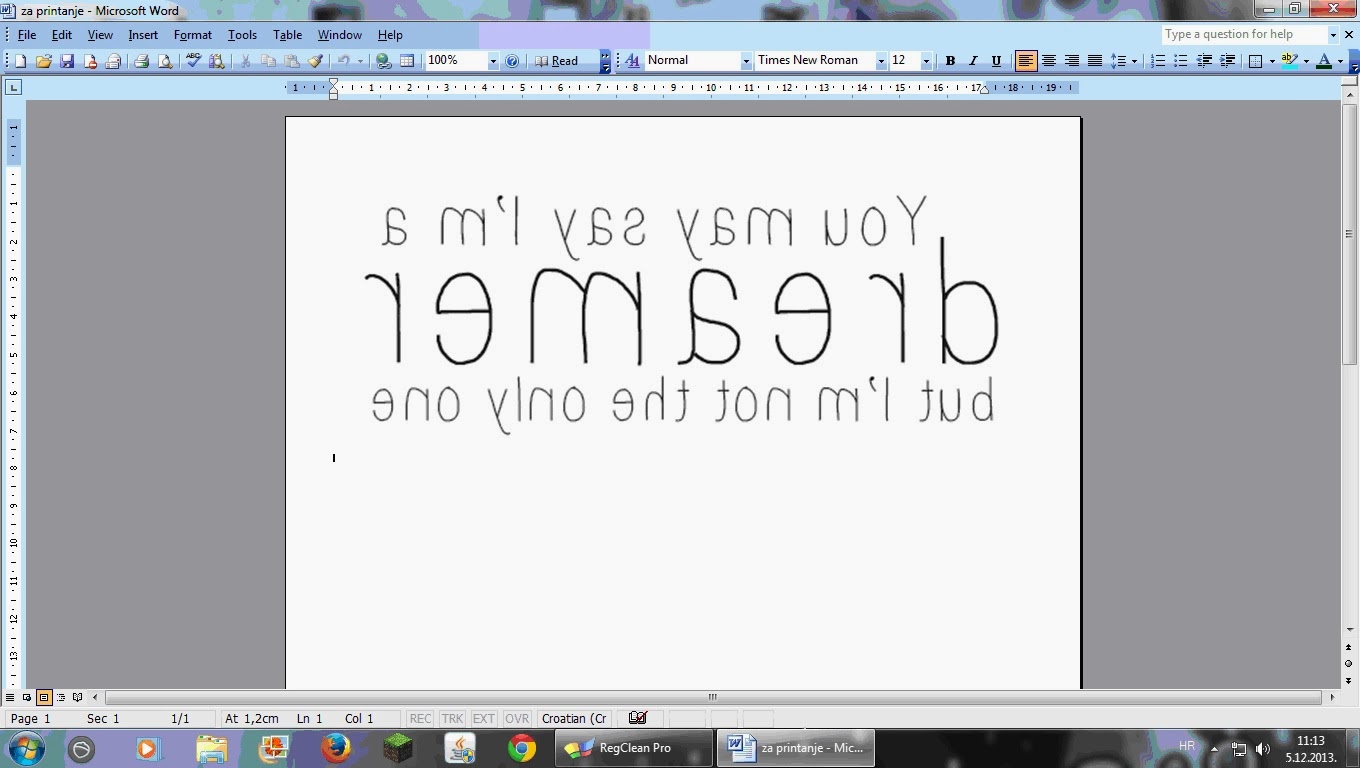Open the border style dropdown arrow
The image size is (1360, 768).
click(x=1271, y=61)
